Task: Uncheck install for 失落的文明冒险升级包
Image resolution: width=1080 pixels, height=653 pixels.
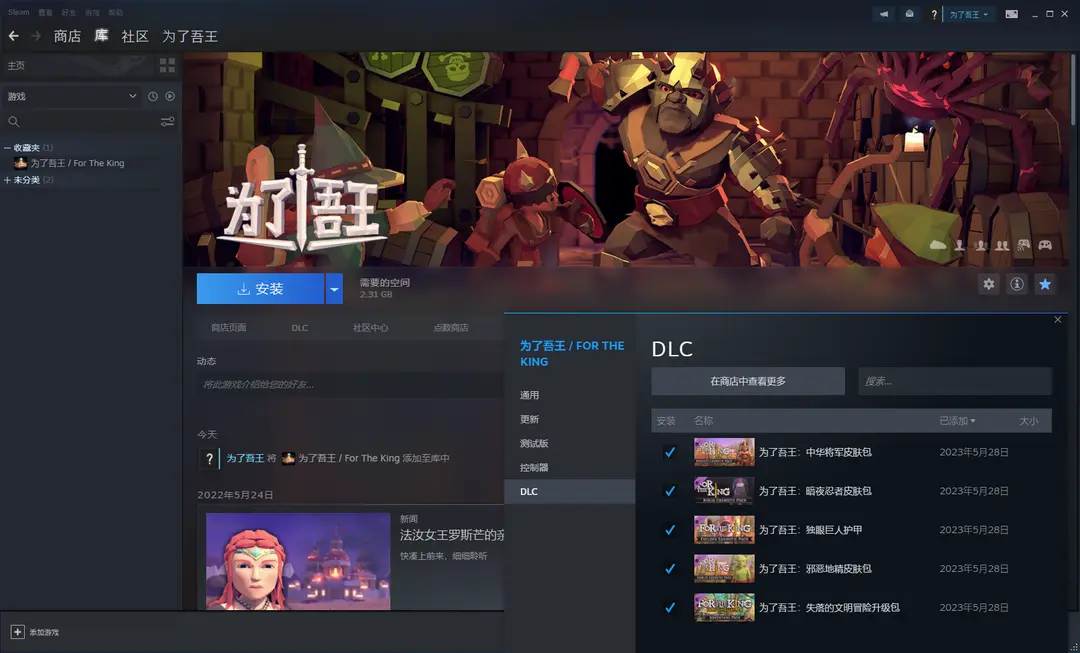Action: coord(669,608)
